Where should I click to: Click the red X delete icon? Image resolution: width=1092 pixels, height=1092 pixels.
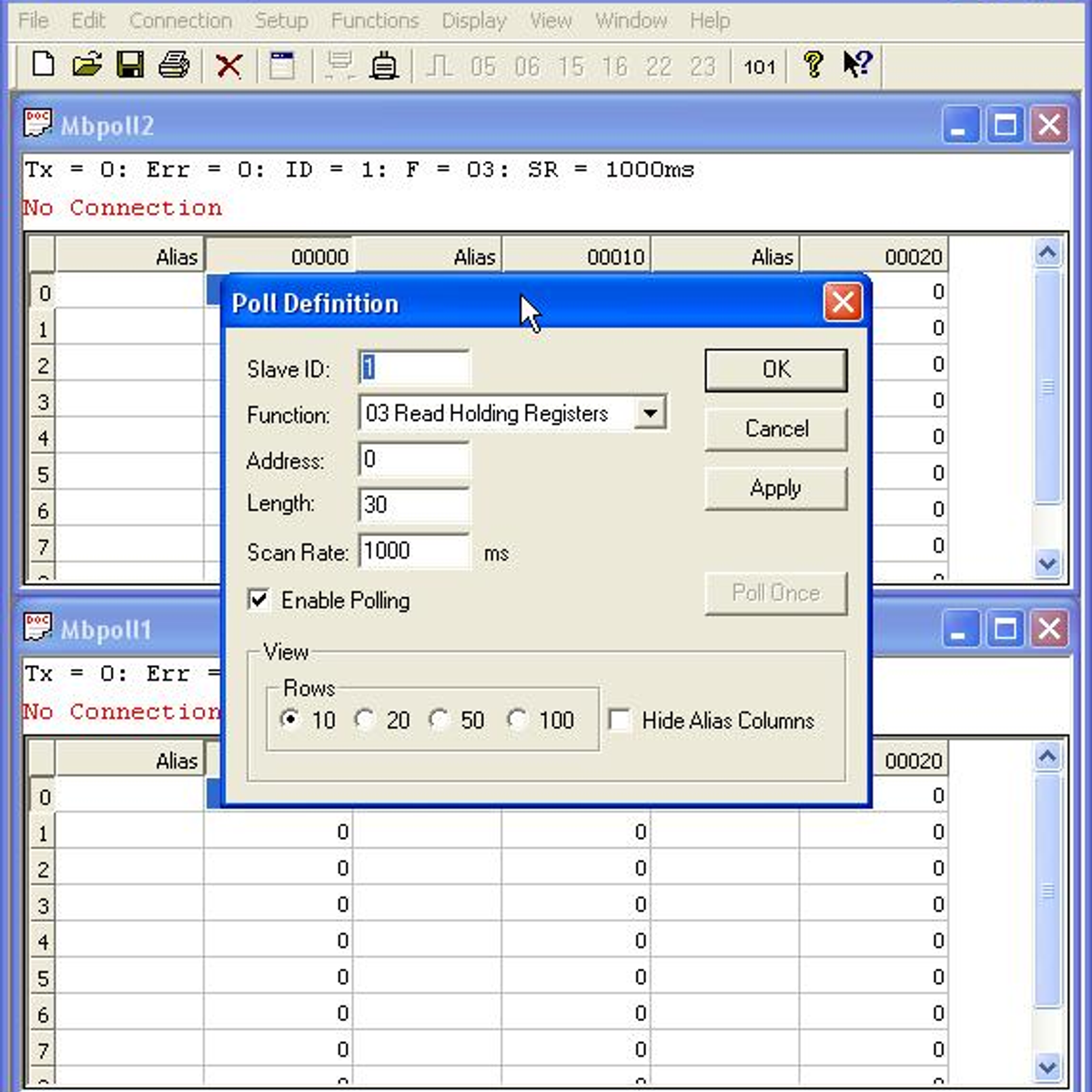point(228,66)
